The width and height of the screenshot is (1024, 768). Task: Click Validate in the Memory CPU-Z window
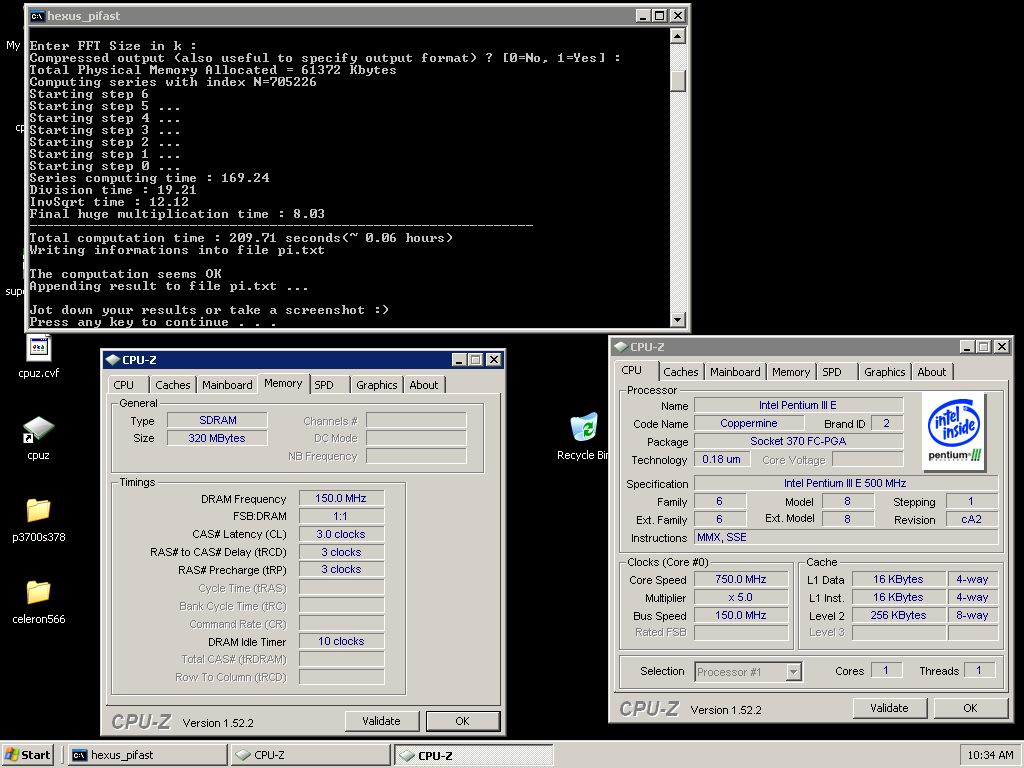(x=381, y=721)
